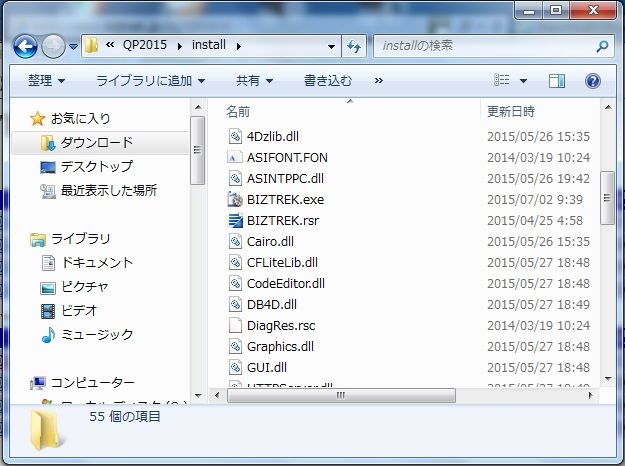Viewport: 625px width, 466px height.
Task: Click the magnifier search icon
Action: click(602, 46)
